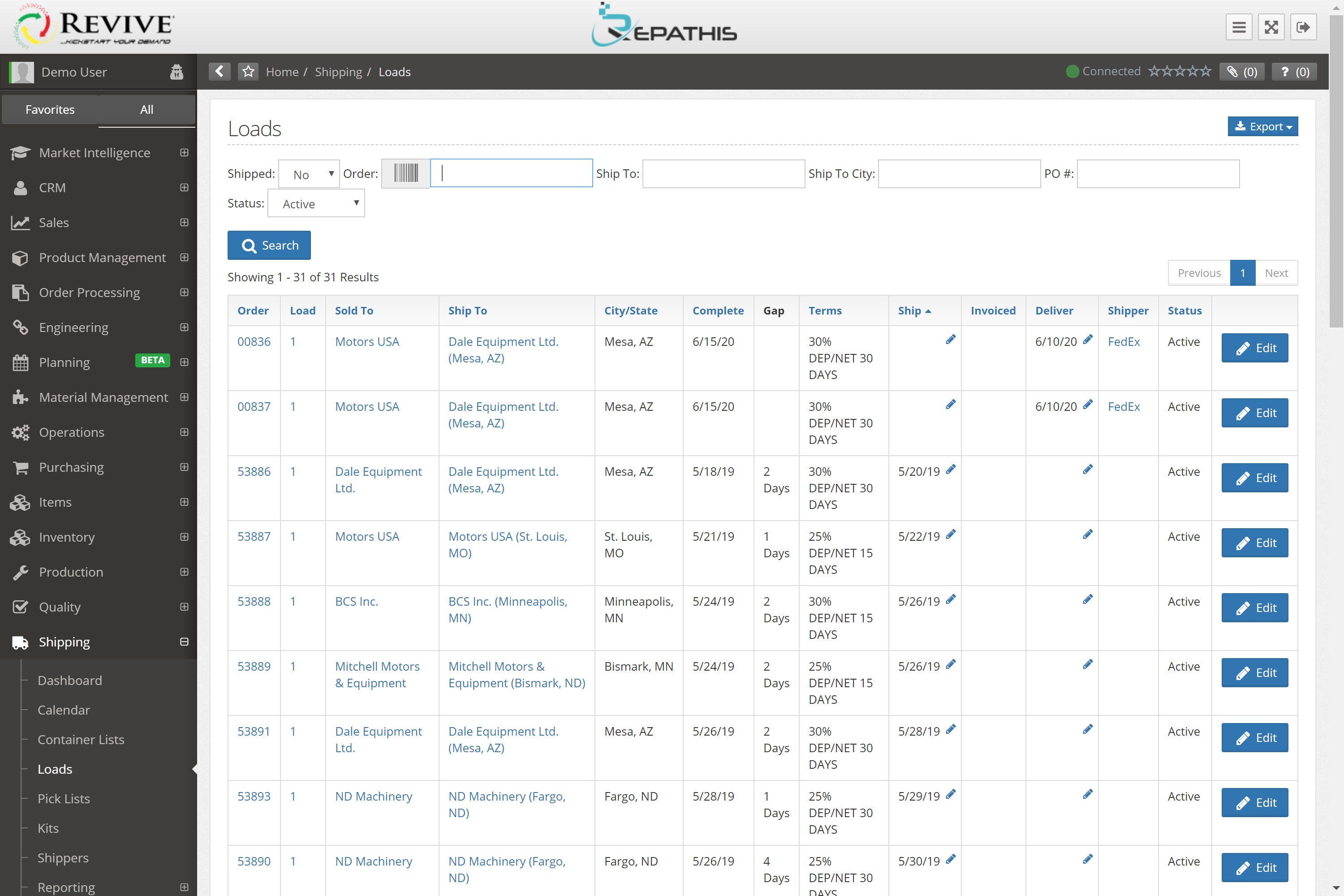Click the five-star rating icons
Viewport: 1344px width, 896px height.
pos(1180,71)
